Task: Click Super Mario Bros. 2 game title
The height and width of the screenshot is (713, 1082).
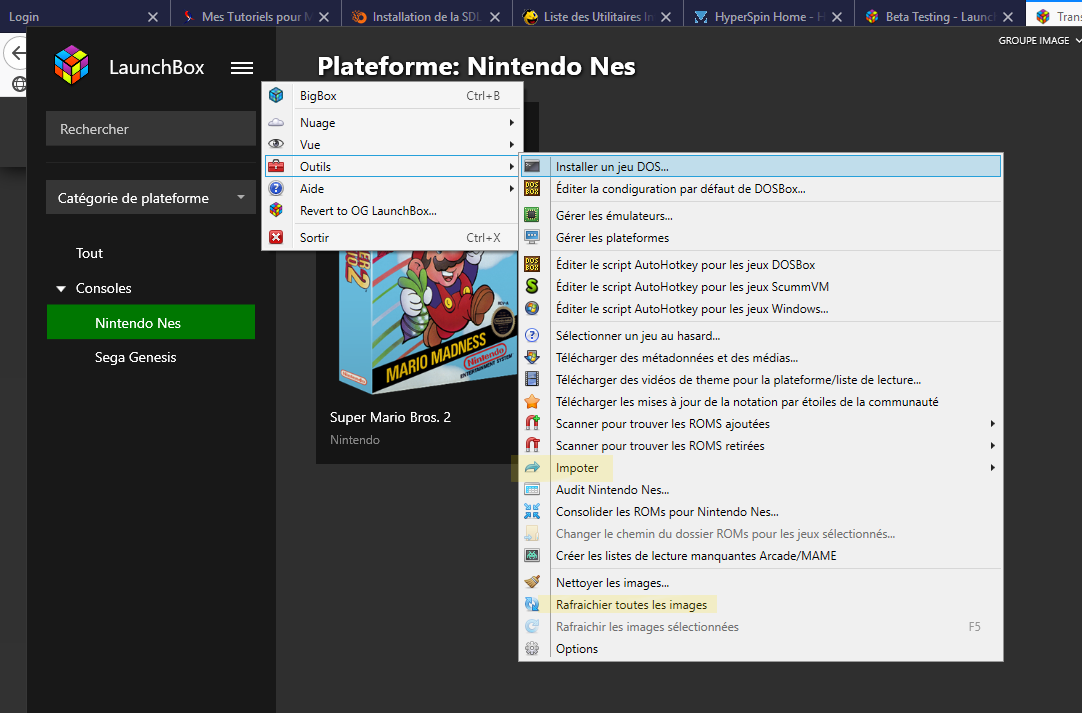Action: [390, 417]
